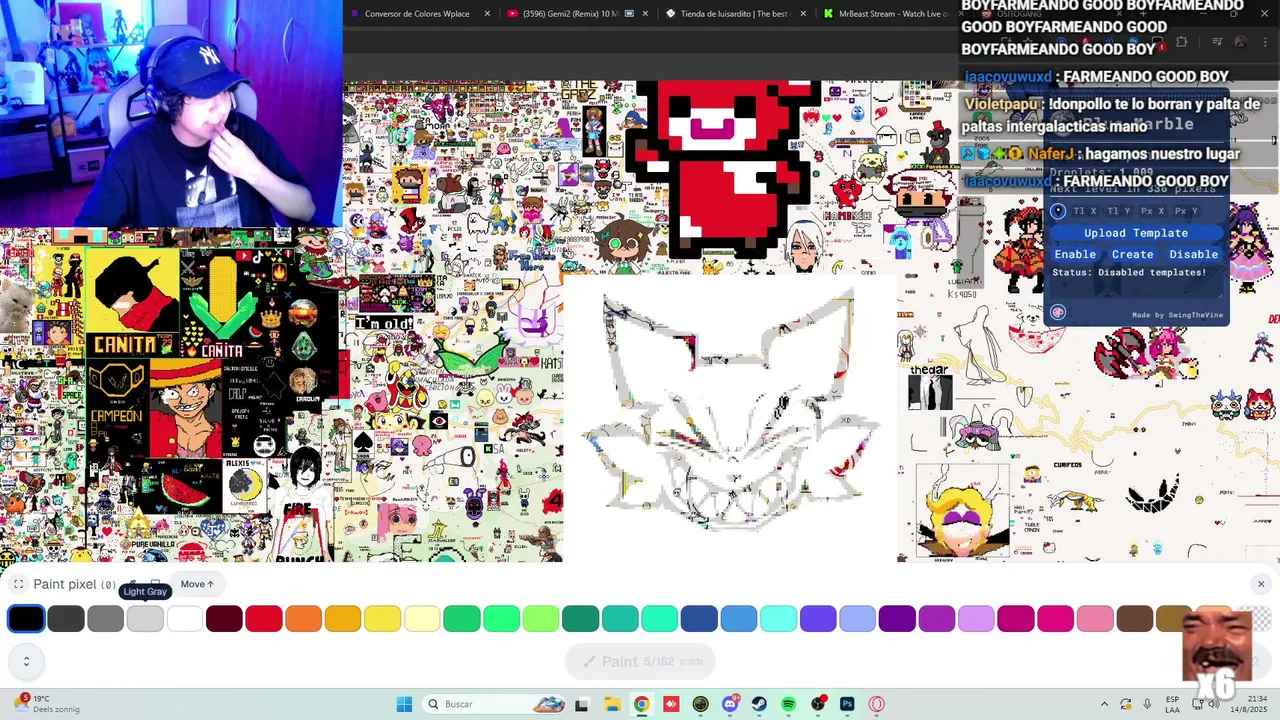Open the red app icon next to Chrome

pyautogui.click(x=670, y=704)
